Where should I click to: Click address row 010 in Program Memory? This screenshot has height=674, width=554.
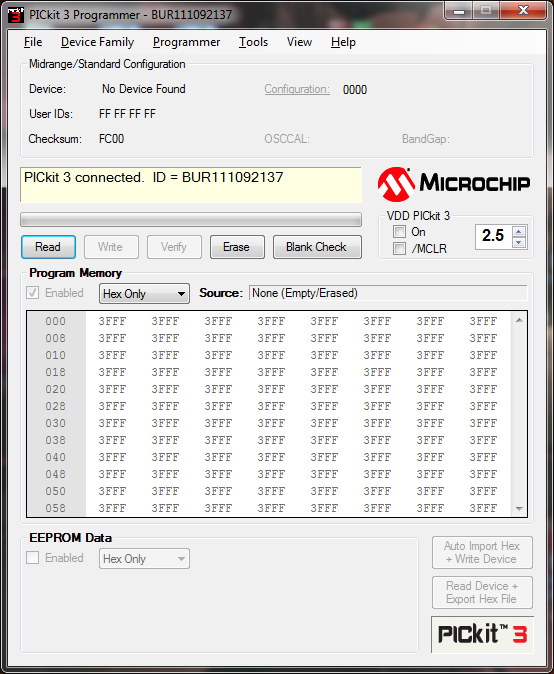[x=56, y=355]
